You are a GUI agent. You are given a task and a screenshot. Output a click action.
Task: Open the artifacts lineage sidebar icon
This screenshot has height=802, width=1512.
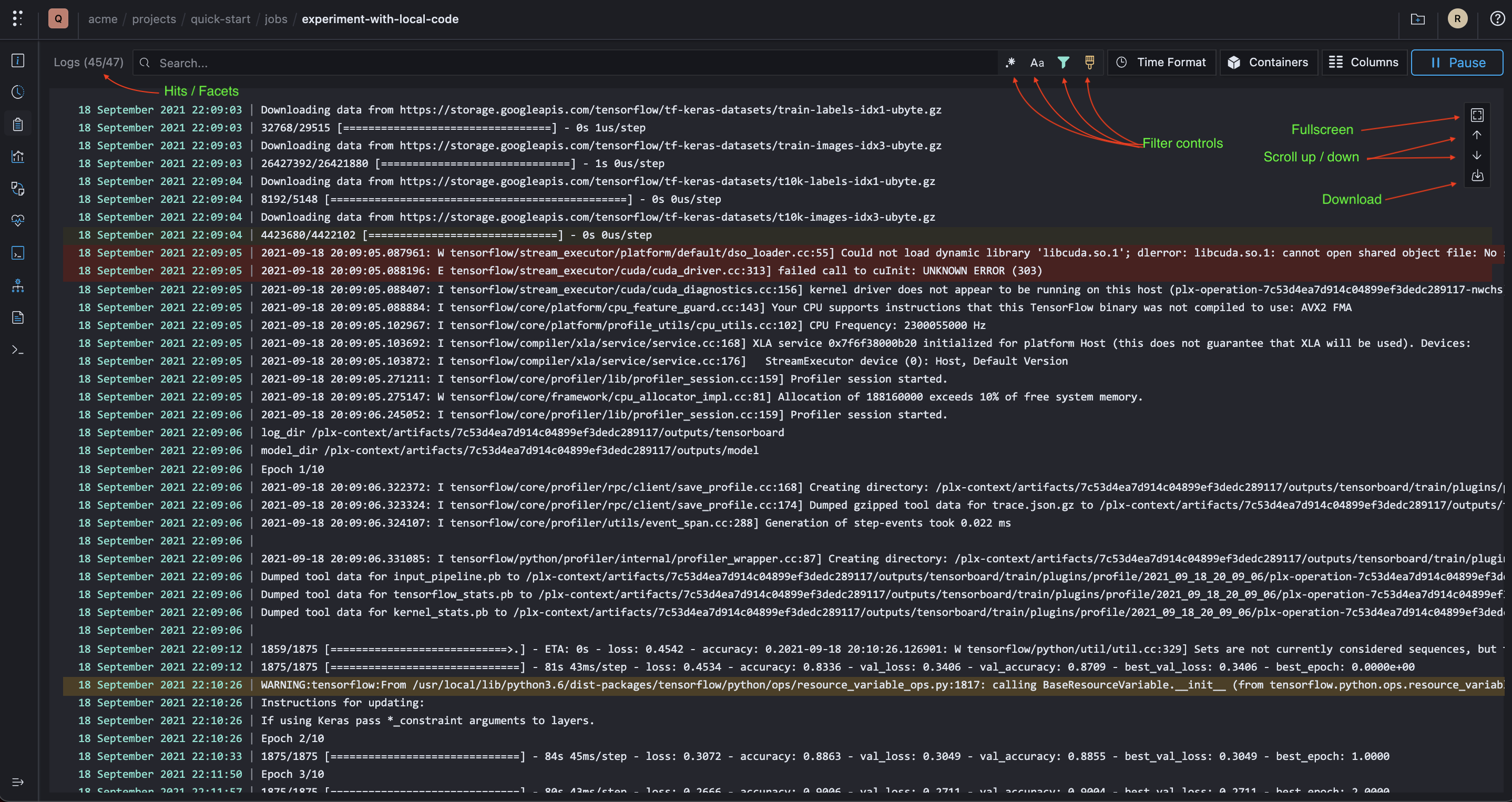click(x=18, y=189)
